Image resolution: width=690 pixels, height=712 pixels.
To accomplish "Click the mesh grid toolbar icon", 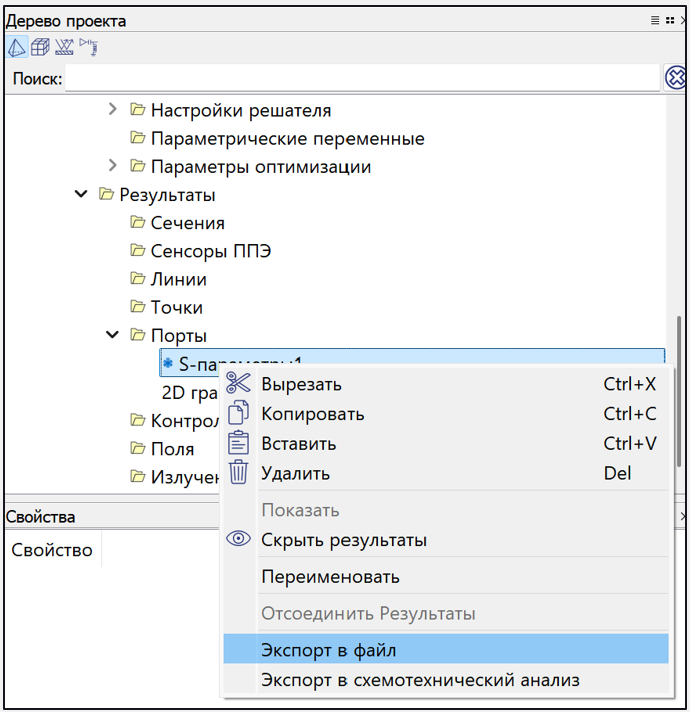I will pos(64,47).
